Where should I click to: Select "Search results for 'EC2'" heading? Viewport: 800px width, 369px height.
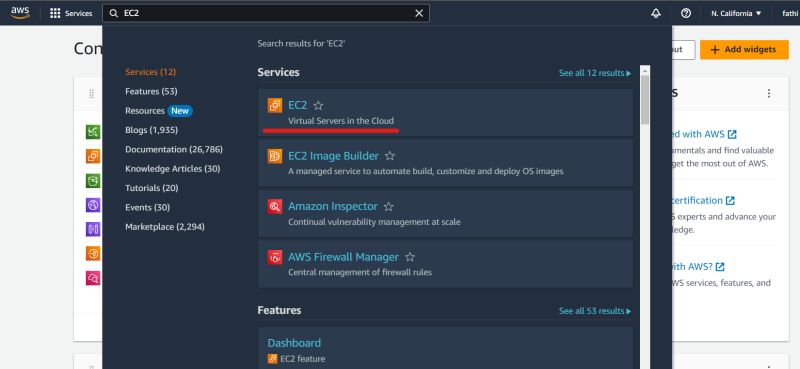point(301,44)
